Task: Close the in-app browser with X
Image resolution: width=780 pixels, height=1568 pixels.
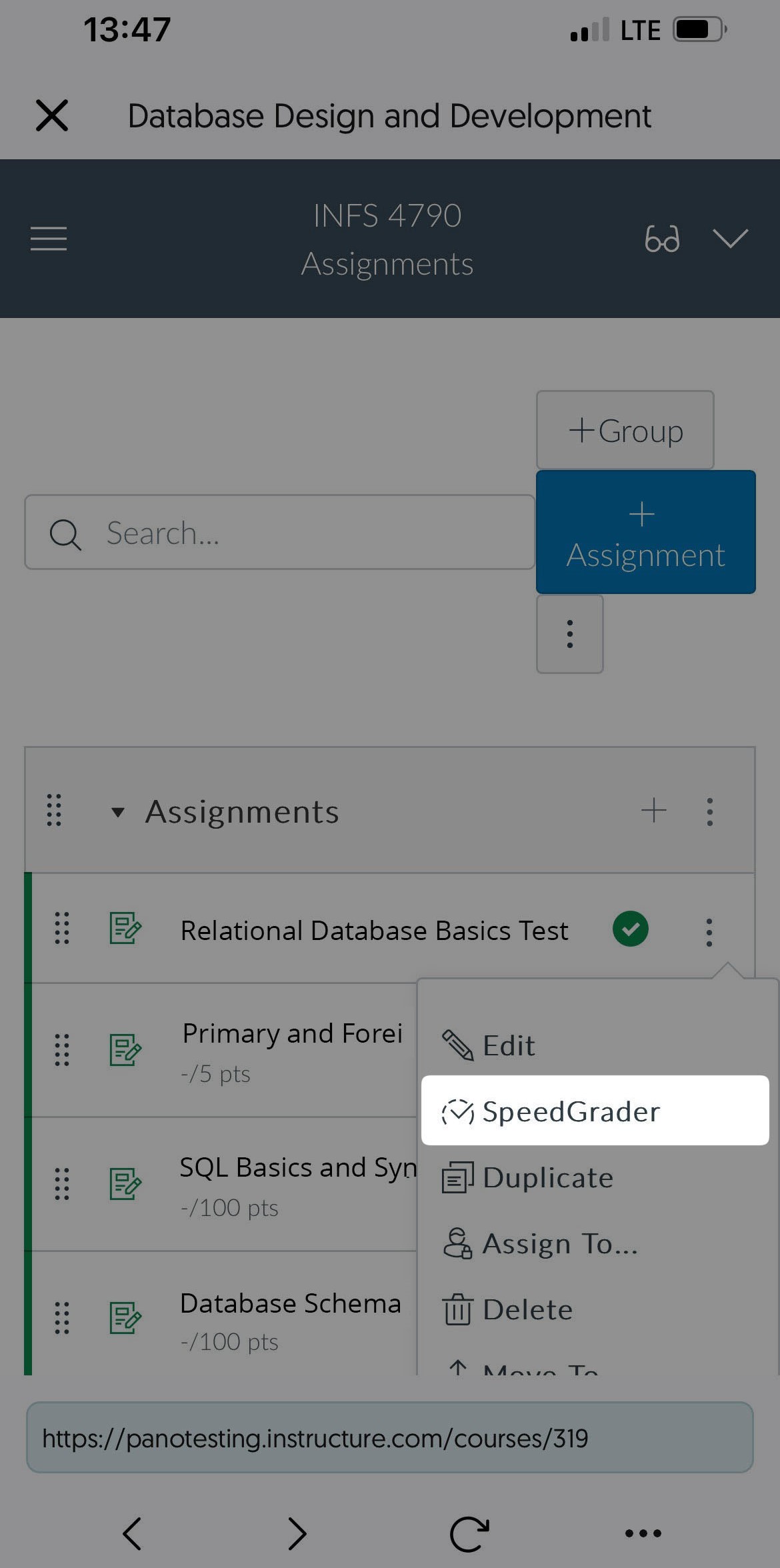Action: click(52, 115)
